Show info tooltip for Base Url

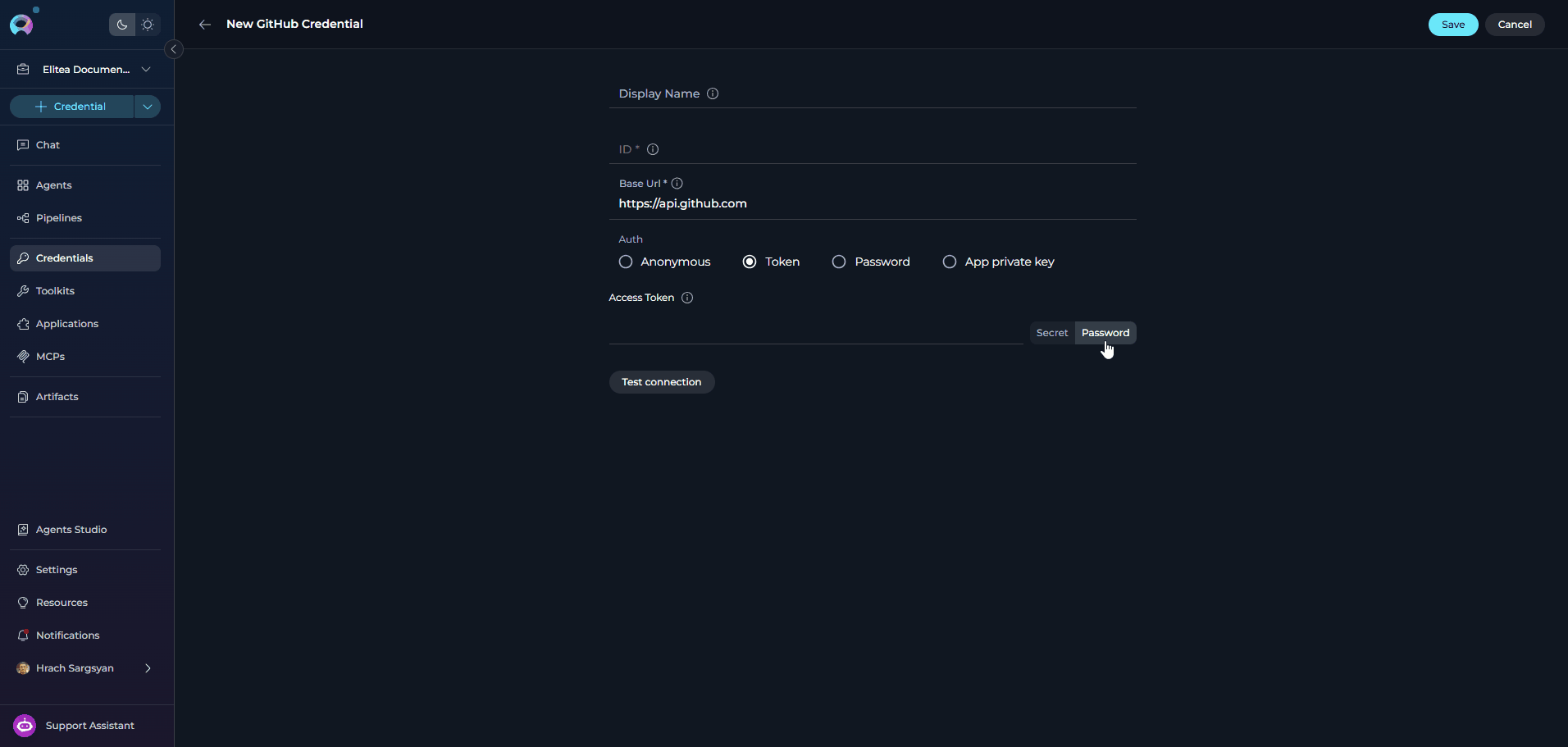[x=677, y=184]
